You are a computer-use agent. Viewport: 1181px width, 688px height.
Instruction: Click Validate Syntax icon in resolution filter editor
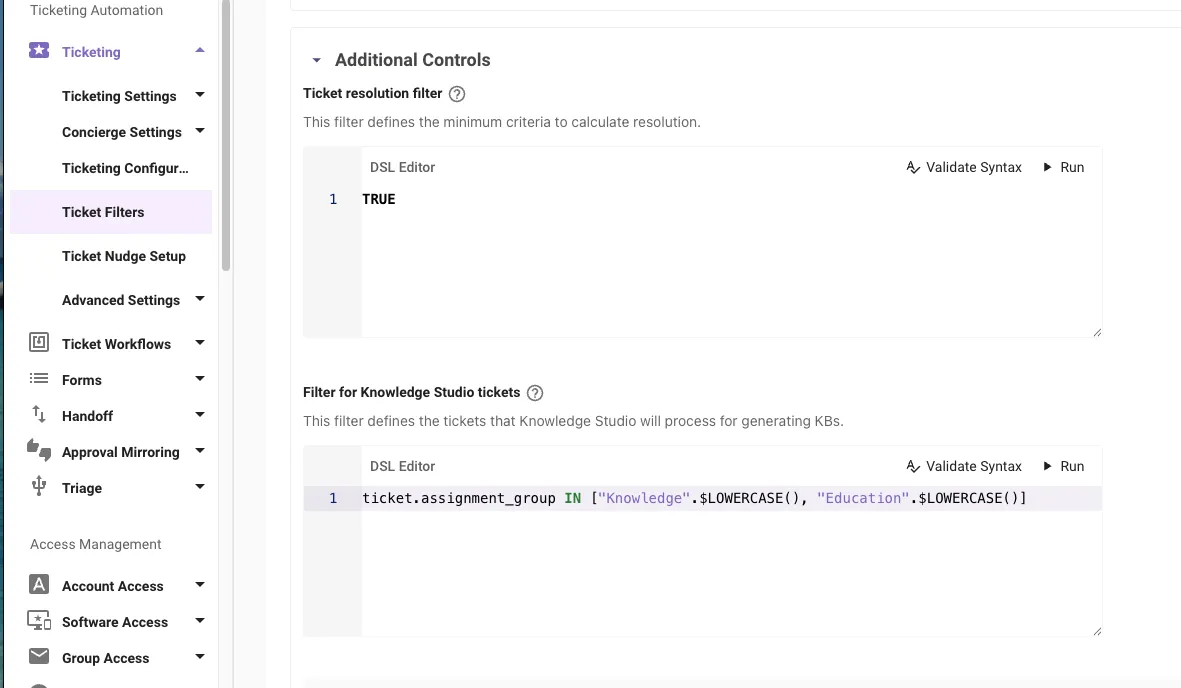(x=913, y=167)
